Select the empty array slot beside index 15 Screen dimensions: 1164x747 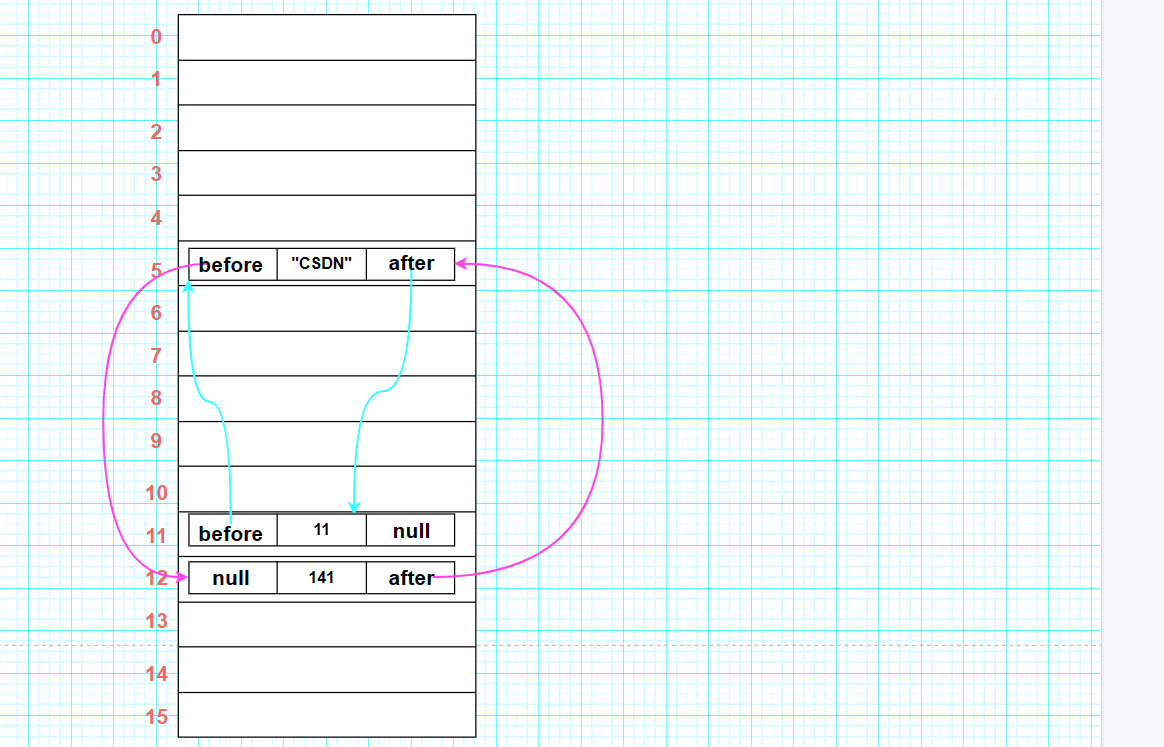(327, 715)
